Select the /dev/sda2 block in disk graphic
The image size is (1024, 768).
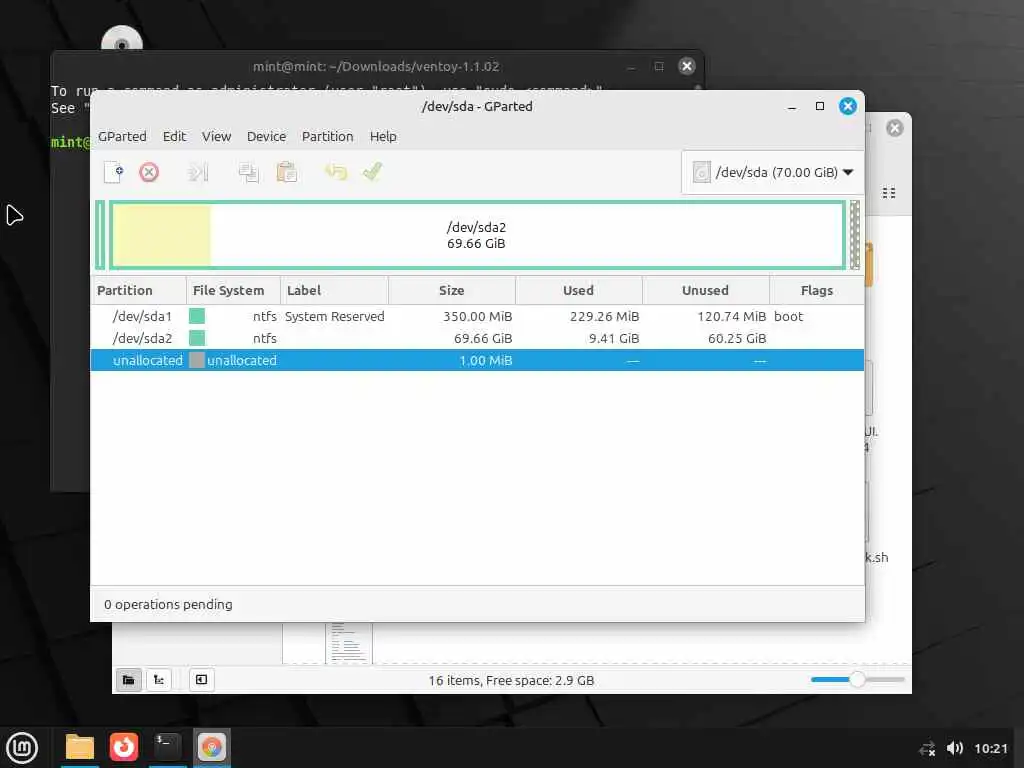point(477,235)
